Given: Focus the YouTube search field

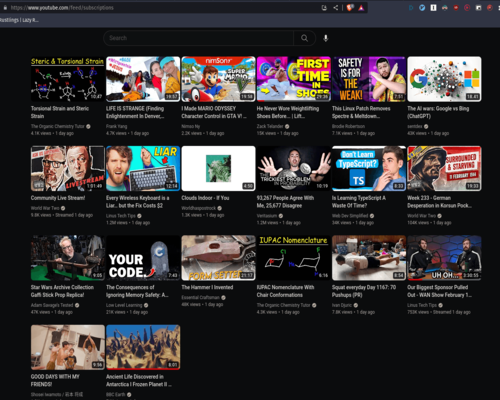Looking at the screenshot, I should [x=199, y=38].
